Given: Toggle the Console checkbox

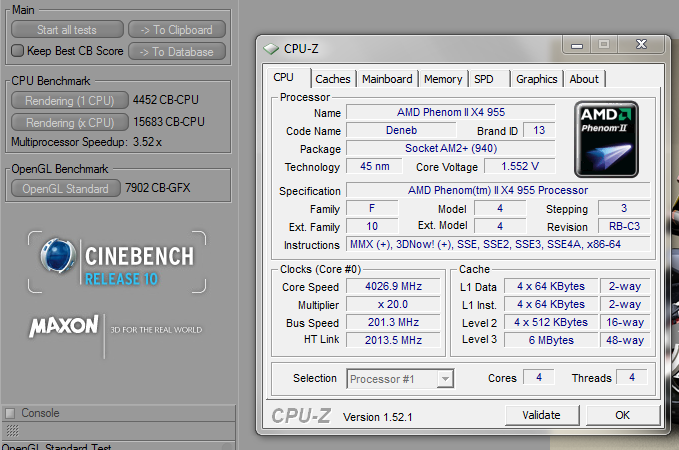Looking at the screenshot, I should point(10,413).
